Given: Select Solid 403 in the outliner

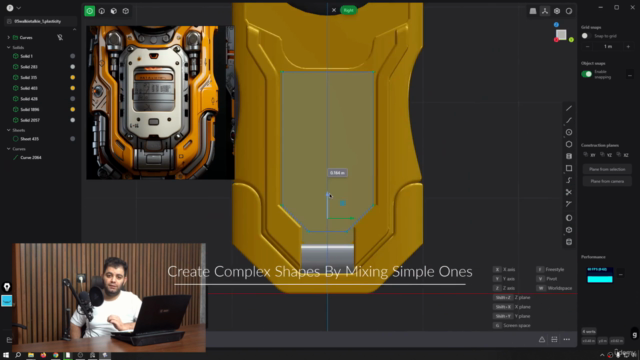Looking at the screenshot, I should tap(29, 88).
